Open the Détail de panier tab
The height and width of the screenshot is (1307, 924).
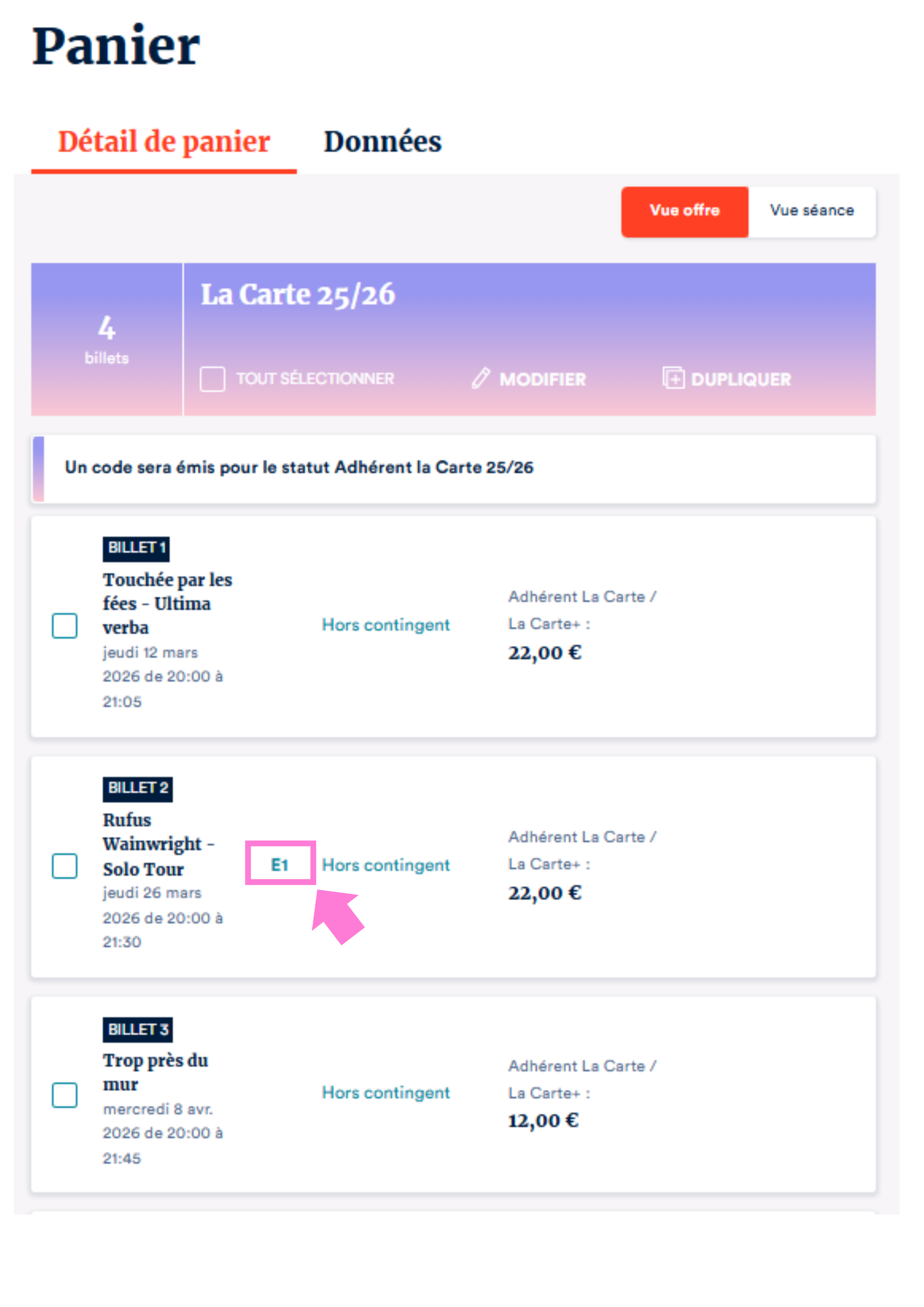tap(164, 142)
